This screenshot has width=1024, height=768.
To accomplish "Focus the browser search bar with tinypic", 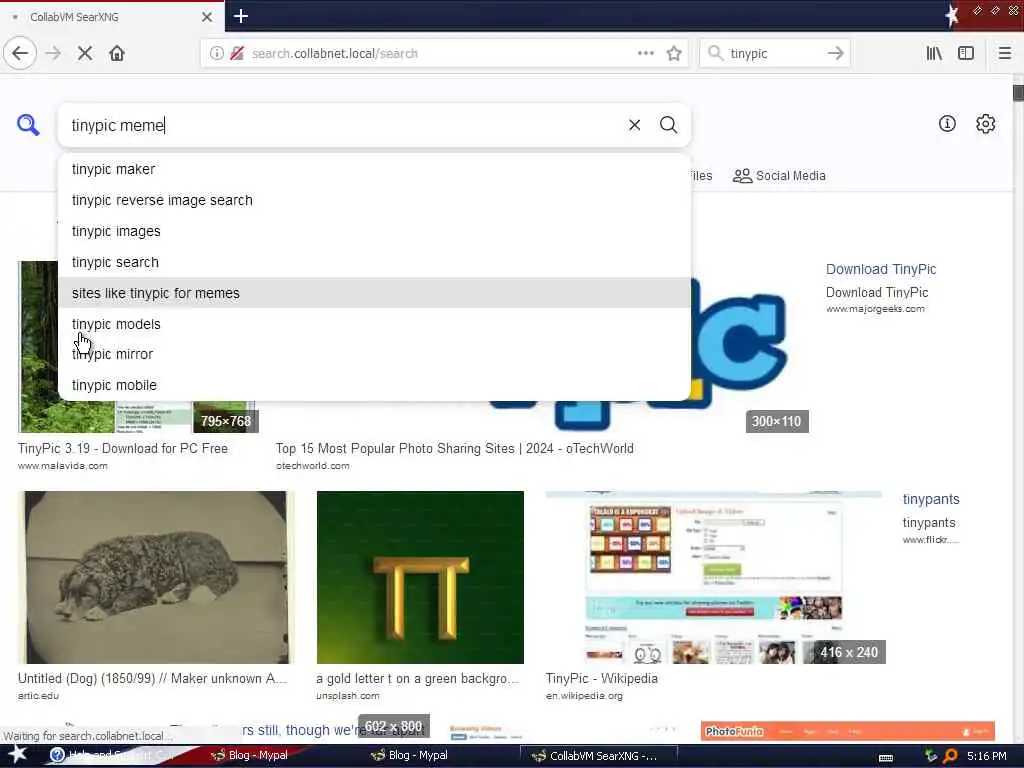I will pyautogui.click(x=774, y=54).
